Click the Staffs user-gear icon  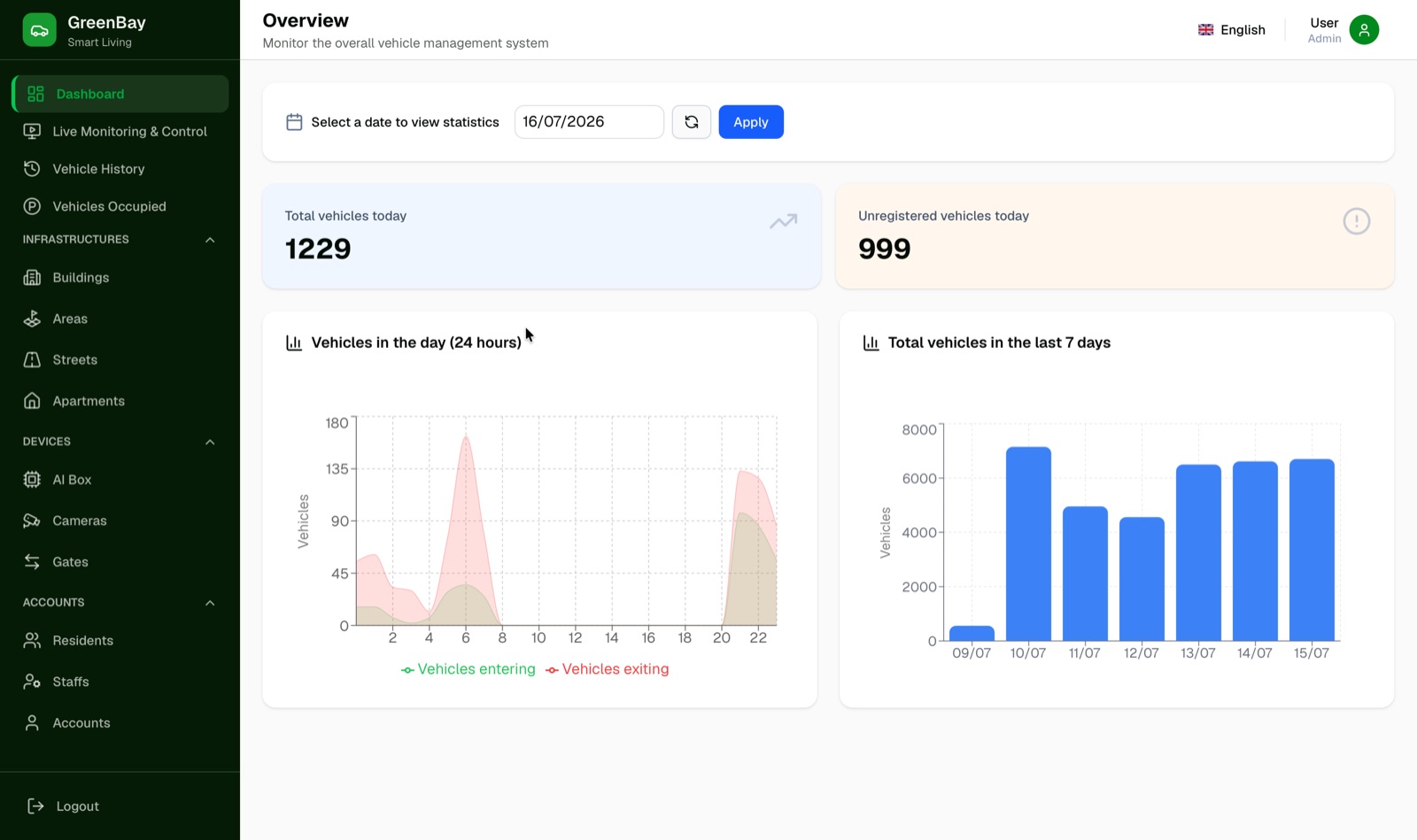pos(32,682)
